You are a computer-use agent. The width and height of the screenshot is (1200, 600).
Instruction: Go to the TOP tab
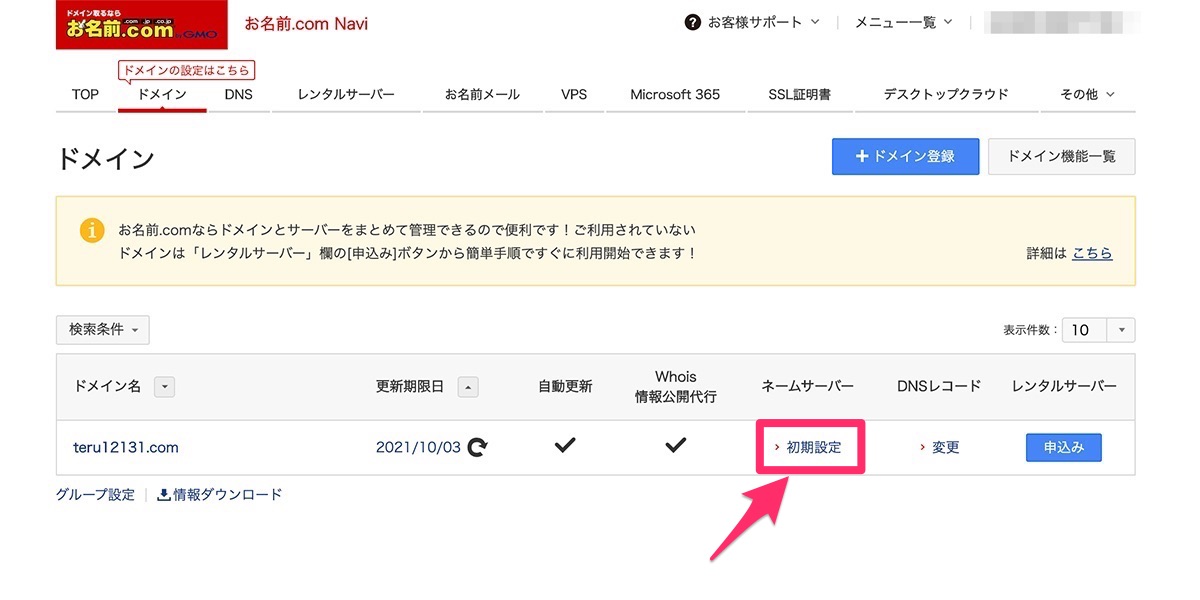coord(85,95)
